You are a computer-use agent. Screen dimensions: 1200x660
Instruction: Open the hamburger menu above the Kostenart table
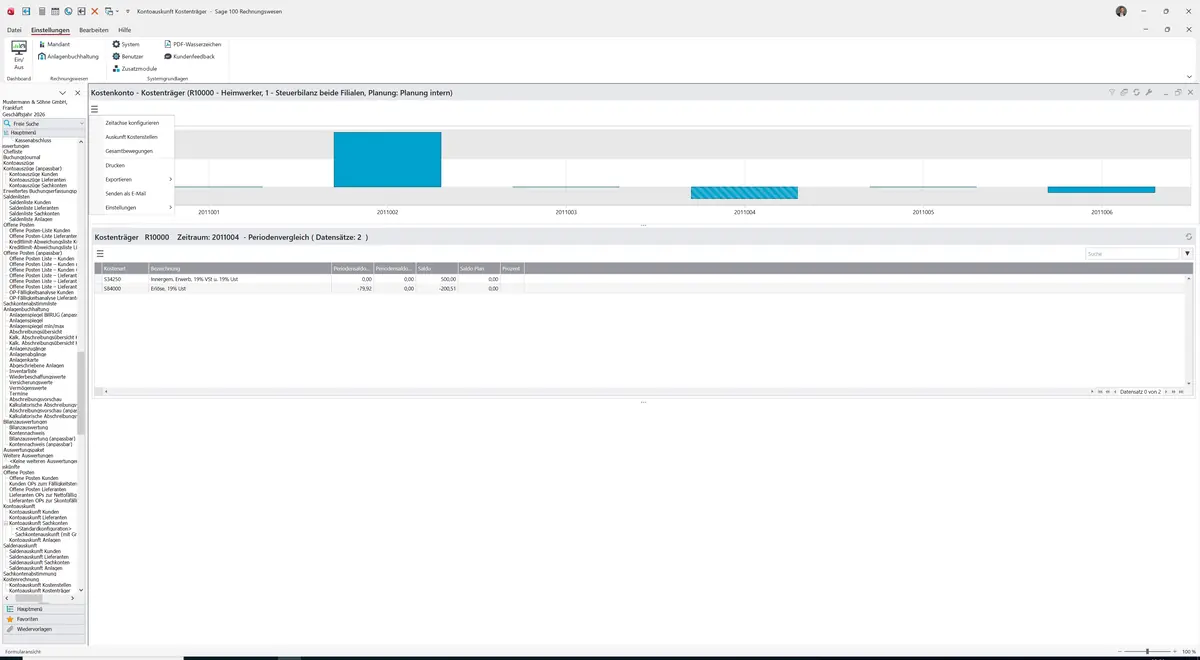tap(100, 254)
